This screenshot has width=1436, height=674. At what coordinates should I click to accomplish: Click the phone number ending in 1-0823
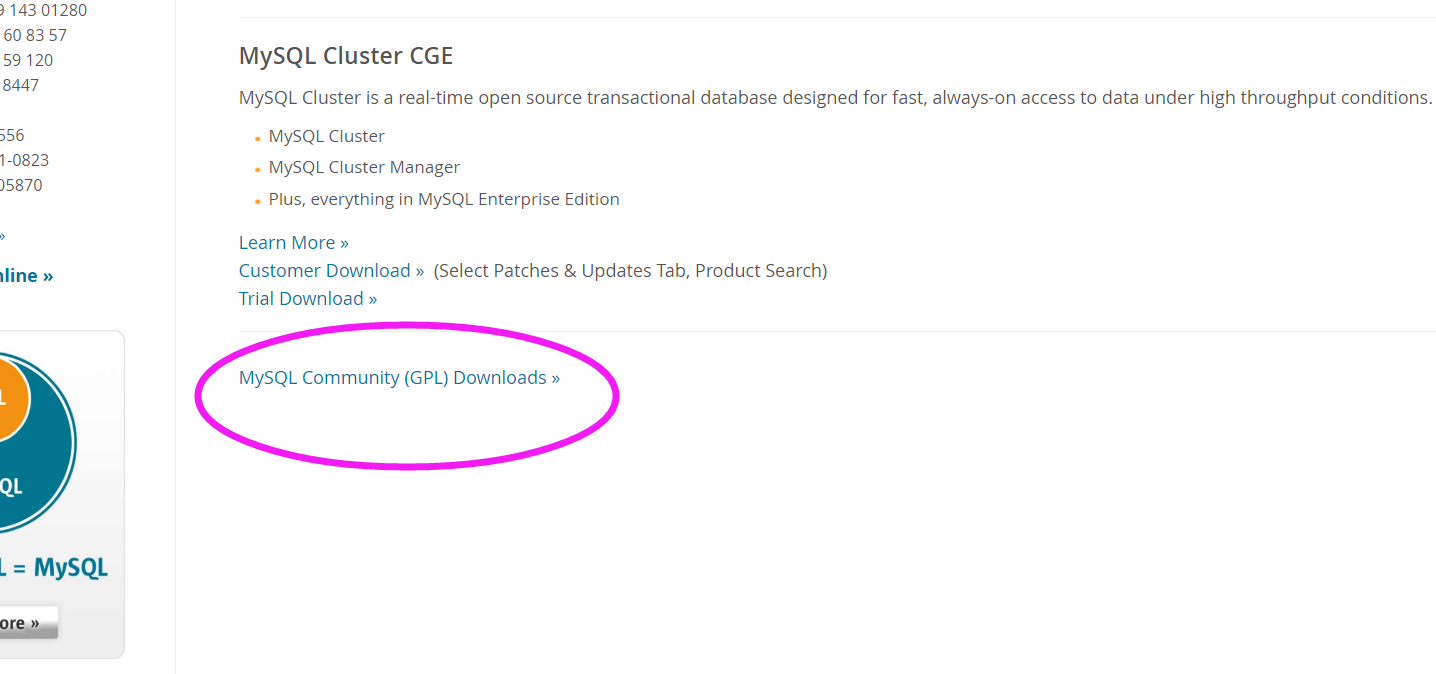point(24,161)
